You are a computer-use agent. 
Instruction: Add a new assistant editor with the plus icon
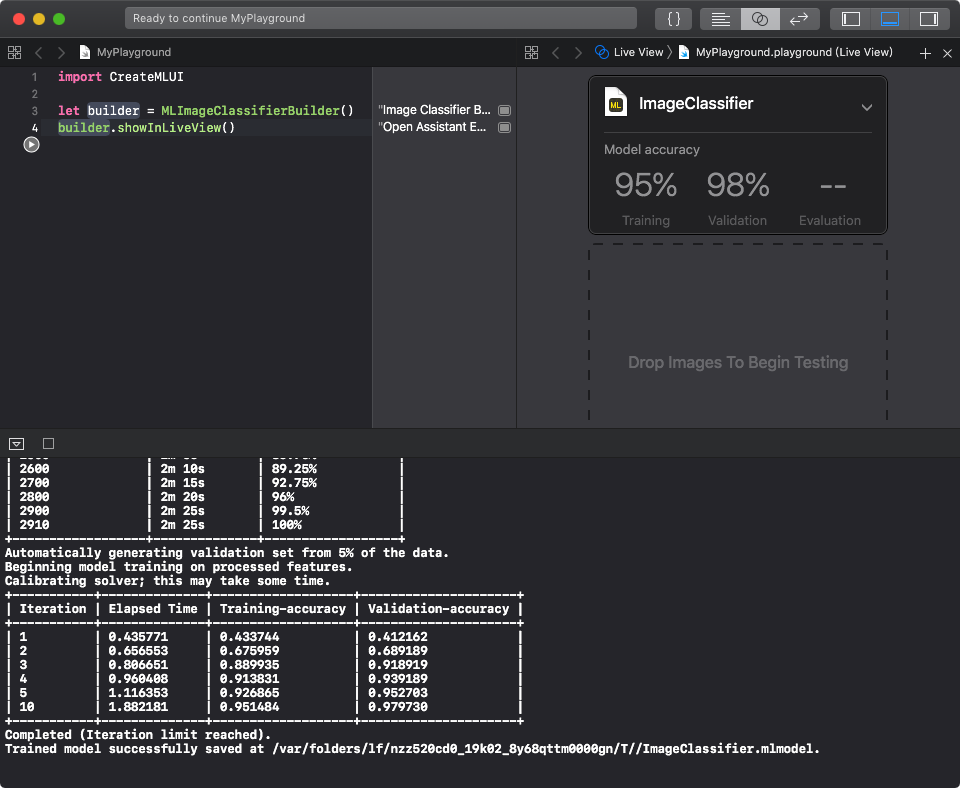[925, 53]
